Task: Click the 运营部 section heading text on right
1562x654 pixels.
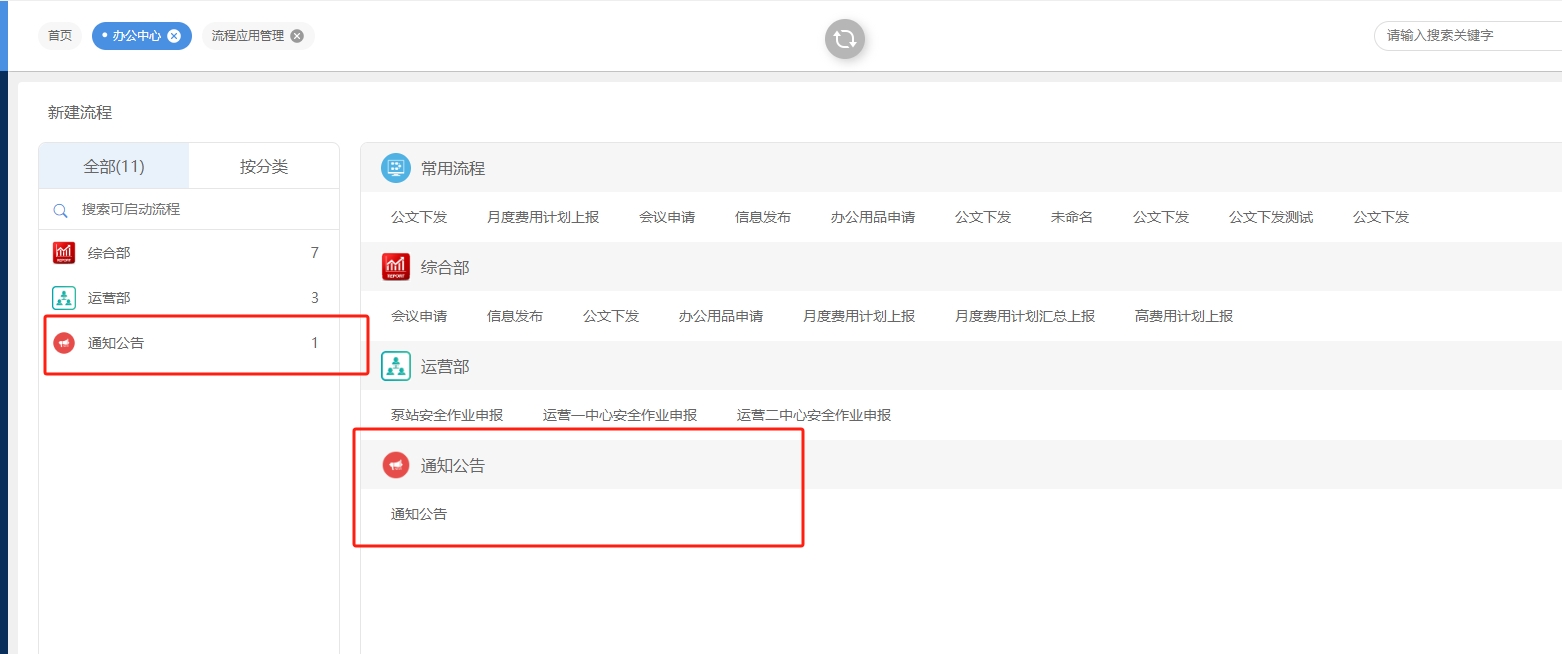Action: 445,366
